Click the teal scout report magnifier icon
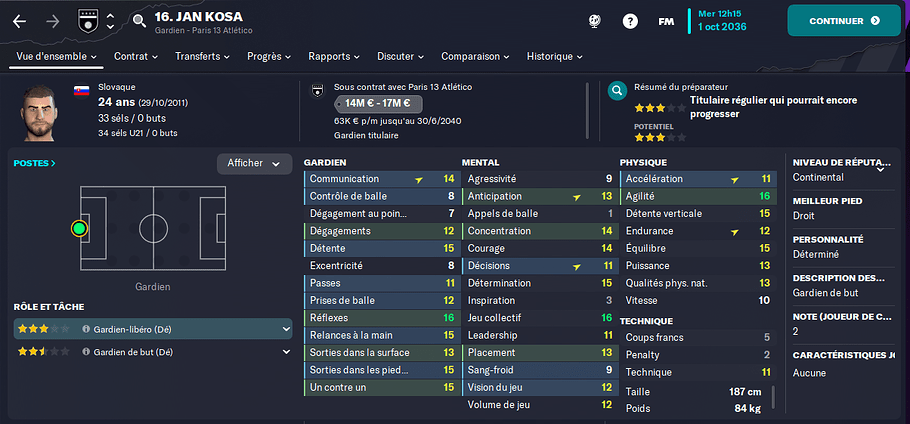Screen dimensions: 910x424 pos(617,90)
